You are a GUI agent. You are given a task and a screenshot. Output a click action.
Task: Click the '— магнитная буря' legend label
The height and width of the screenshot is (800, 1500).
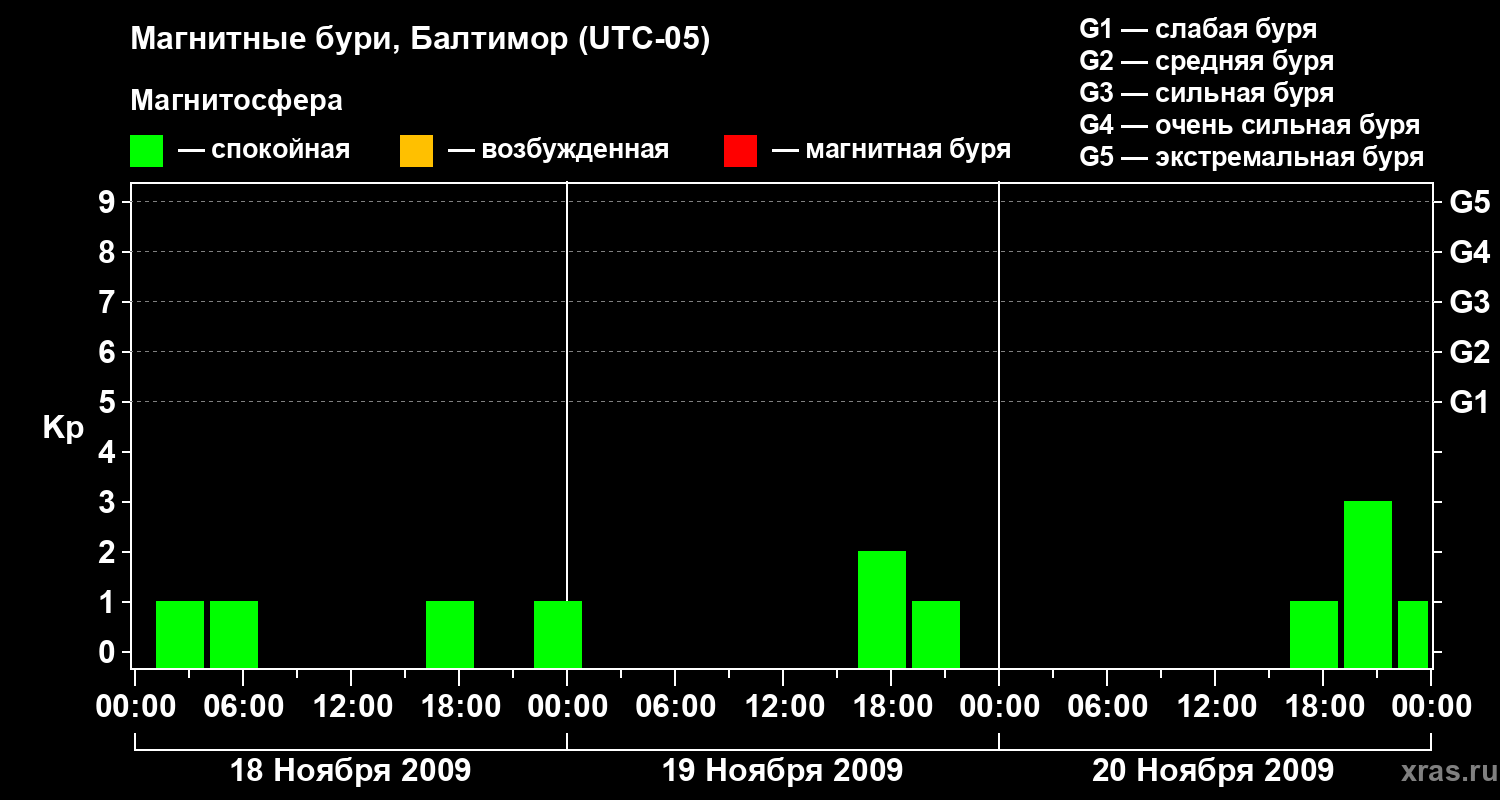tap(891, 150)
